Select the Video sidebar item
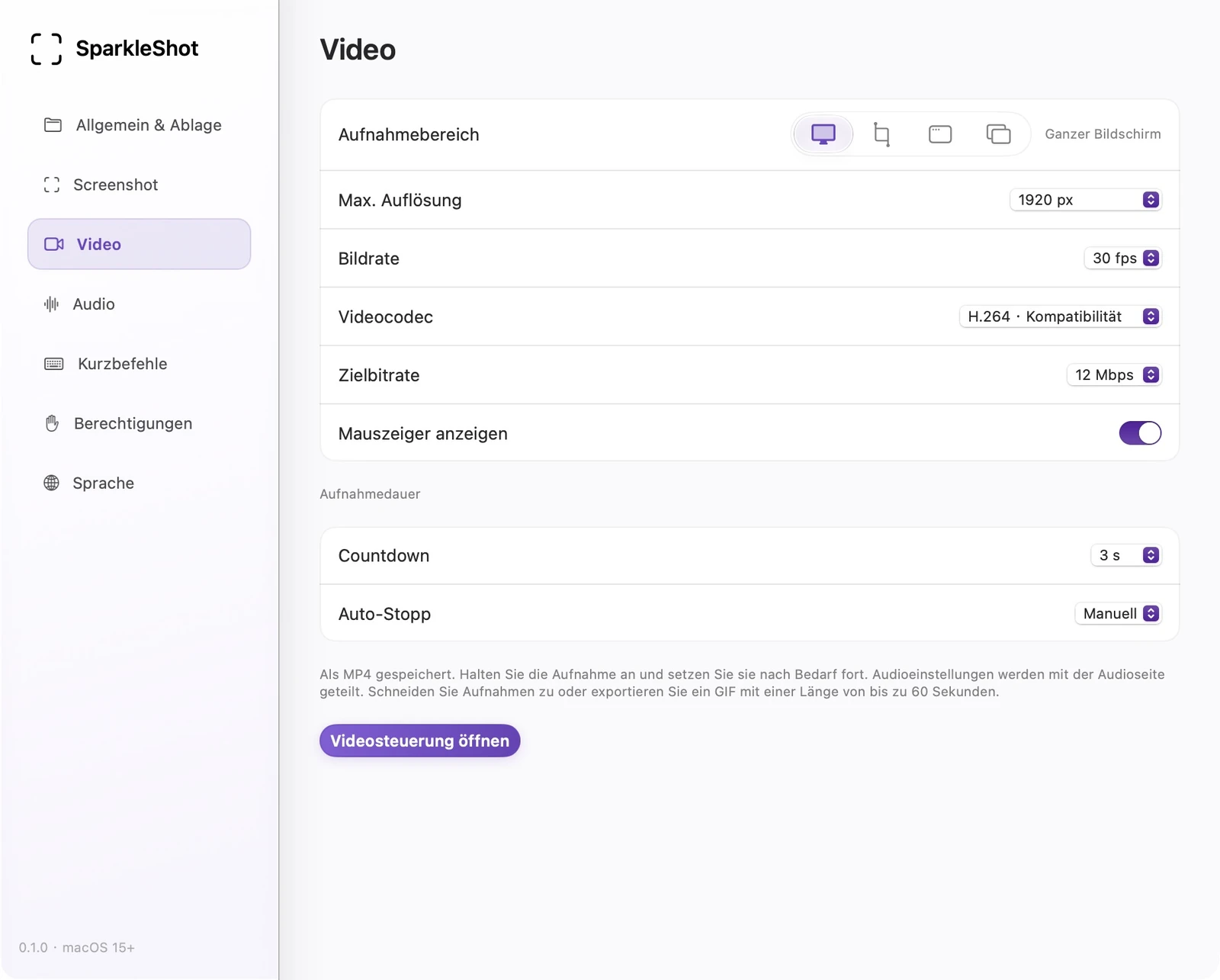The height and width of the screenshot is (980, 1220). tap(139, 244)
